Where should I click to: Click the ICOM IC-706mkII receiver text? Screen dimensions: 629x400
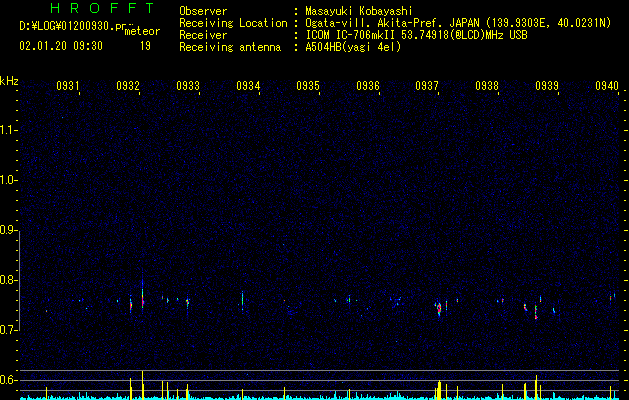tap(416, 35)
